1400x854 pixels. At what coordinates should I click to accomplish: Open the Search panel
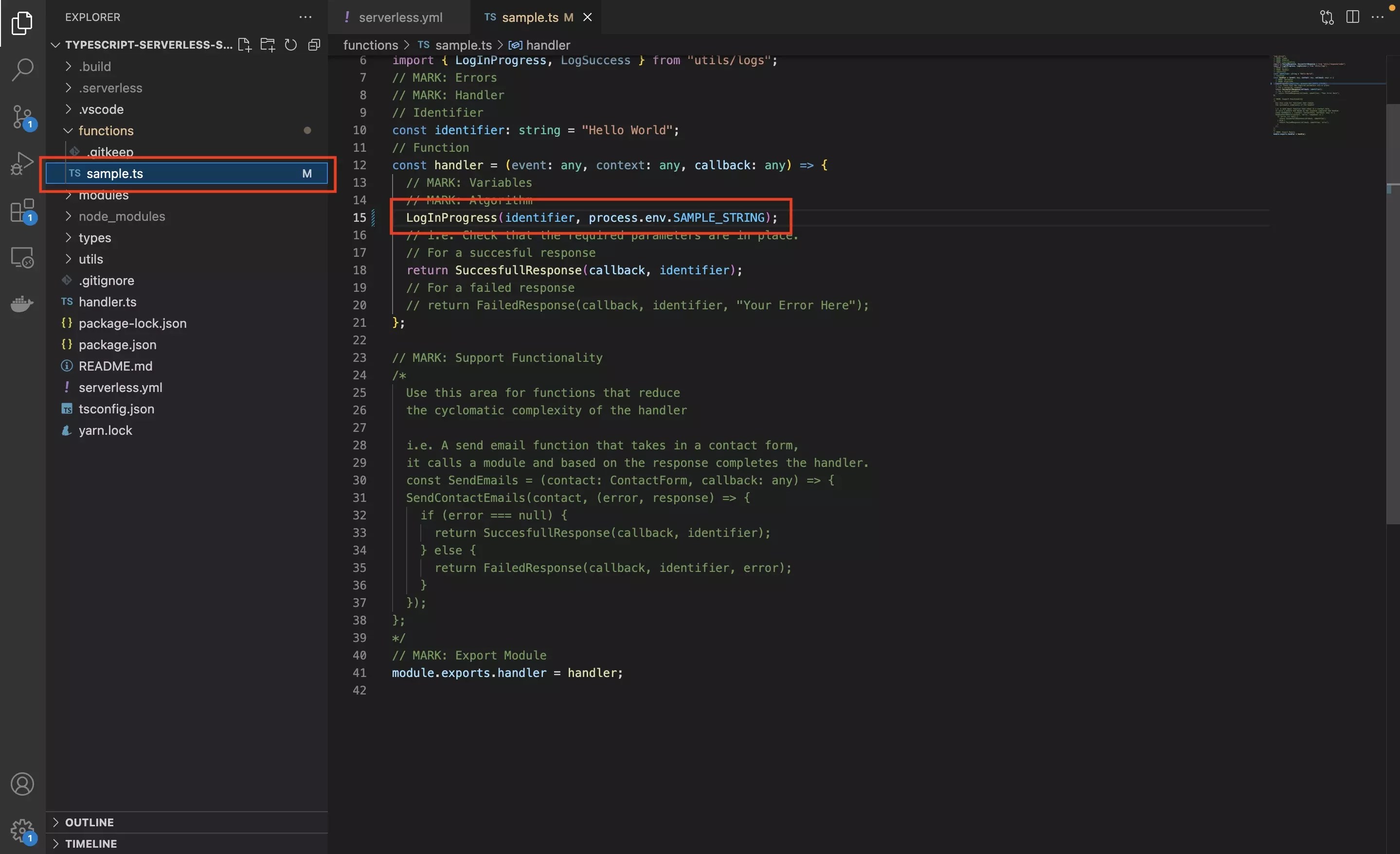pyautogui.click(x=22, y=69)
